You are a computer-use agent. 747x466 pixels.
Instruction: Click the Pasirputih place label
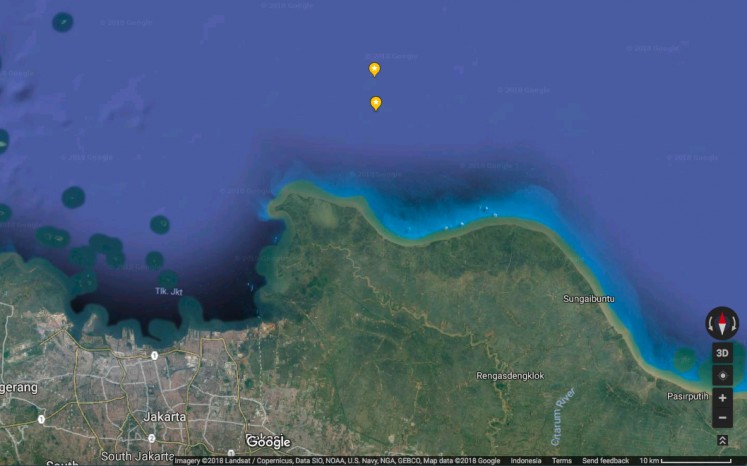tap(688, 396)
